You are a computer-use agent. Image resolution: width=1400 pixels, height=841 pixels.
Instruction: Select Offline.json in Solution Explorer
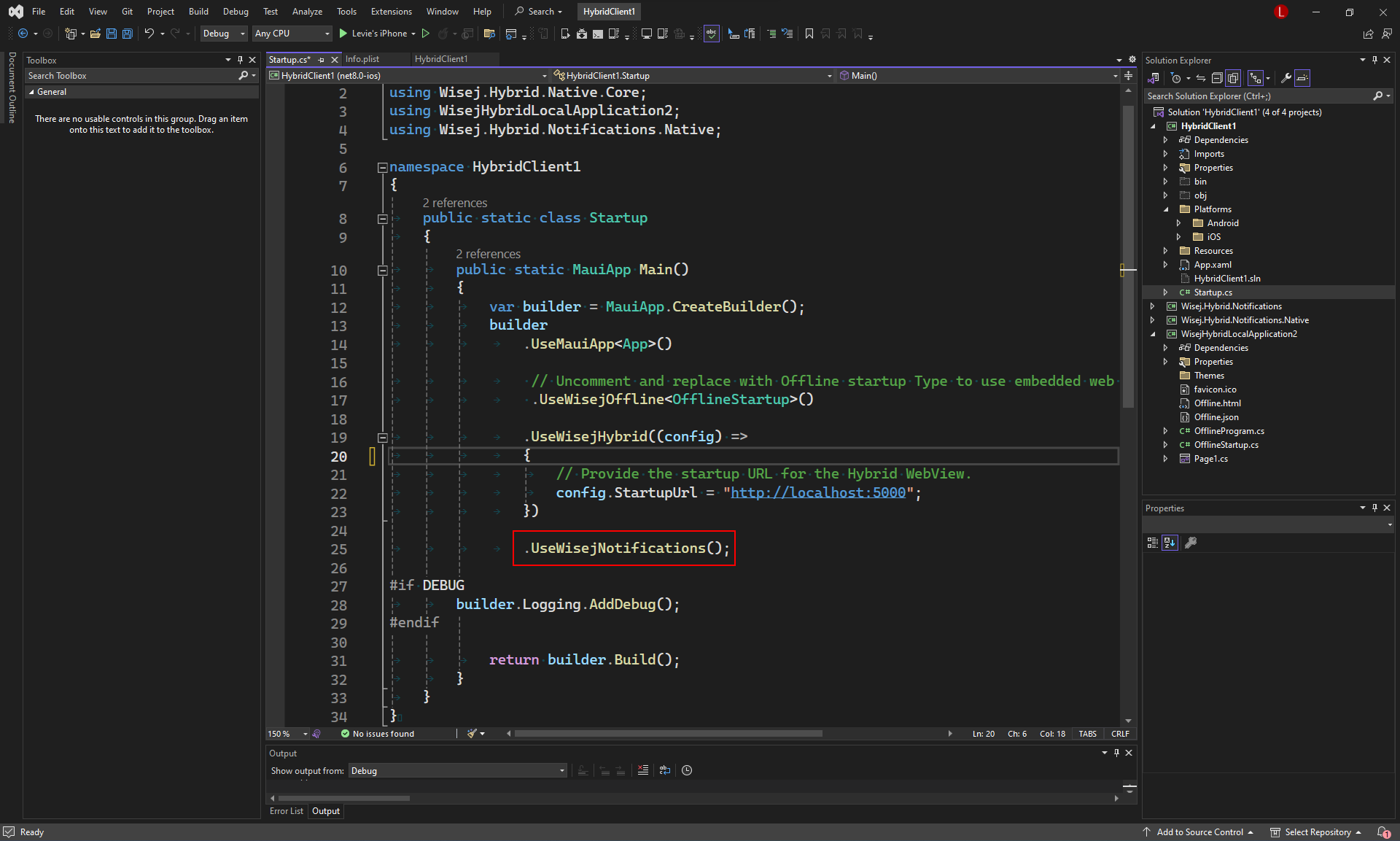[x=1216, y=417]
